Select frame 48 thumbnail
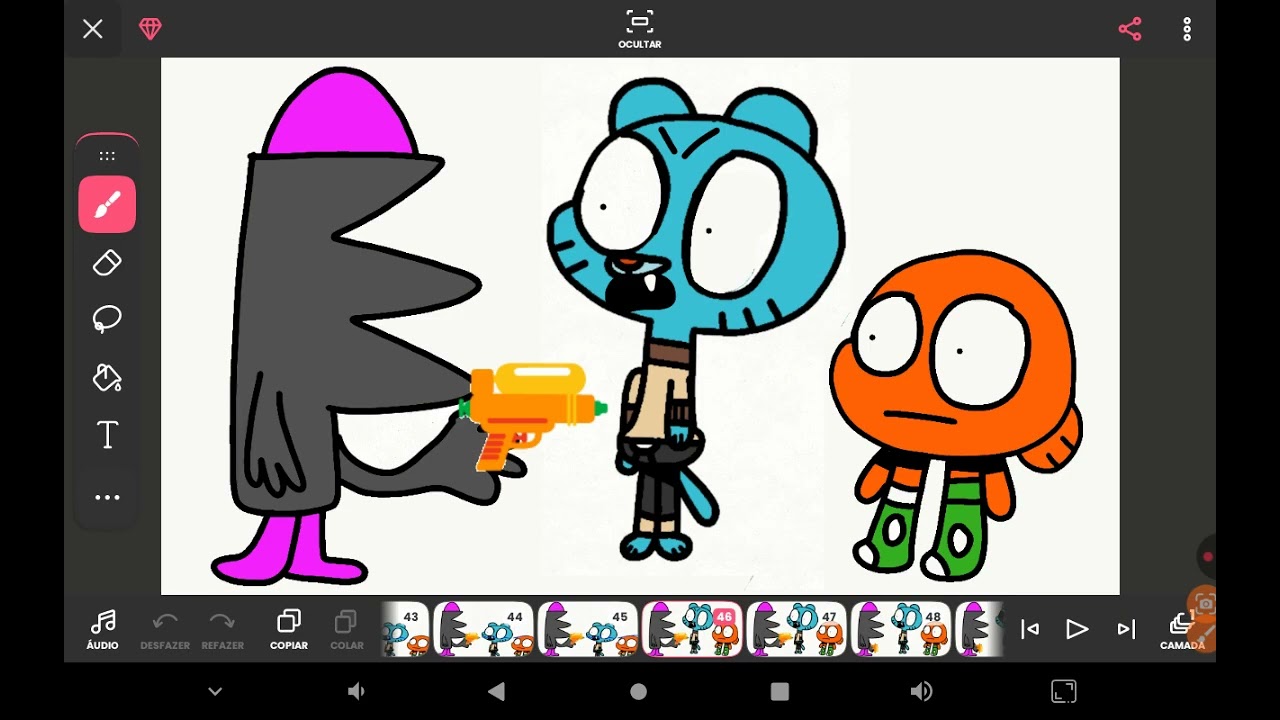The width and height of the screenshot is (1280, 720). pyautogui.click(x=900, y=629)
